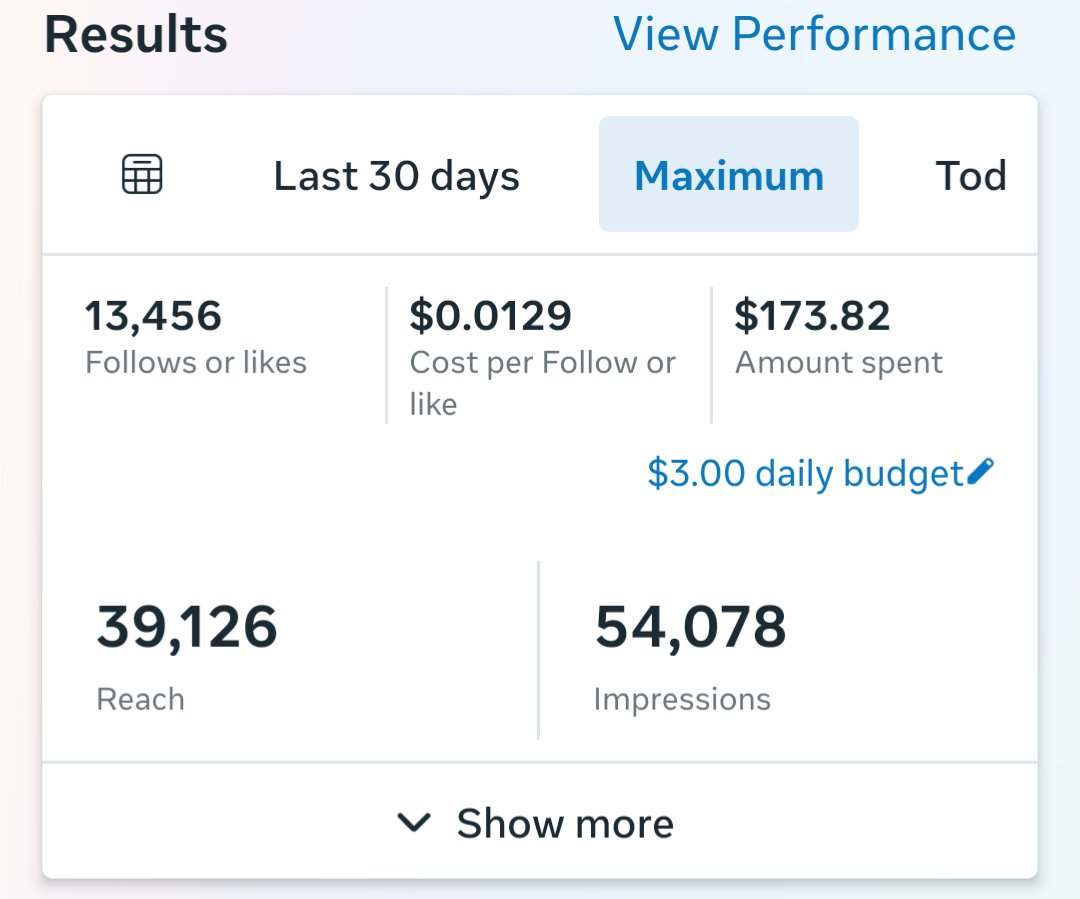Click the Impressions label
The width and height of the screenshot is (1080, 899).
tap(682, 700)
